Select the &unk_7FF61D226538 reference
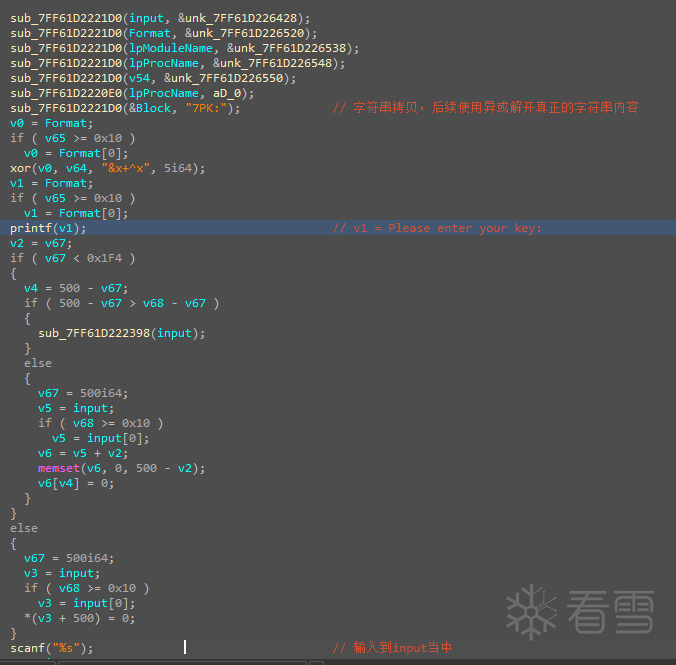676x665 pixels. tap(287, 48)
